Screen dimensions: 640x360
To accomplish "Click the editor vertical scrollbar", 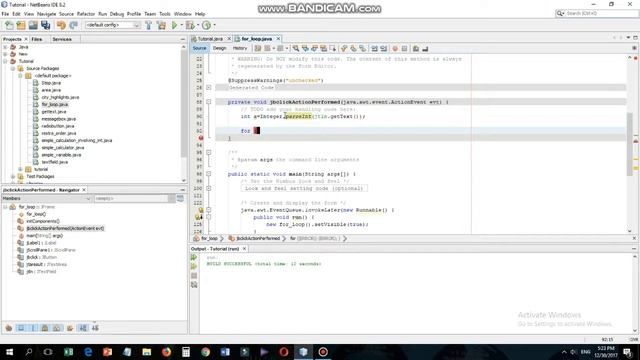I will click(x=630, y=144).
